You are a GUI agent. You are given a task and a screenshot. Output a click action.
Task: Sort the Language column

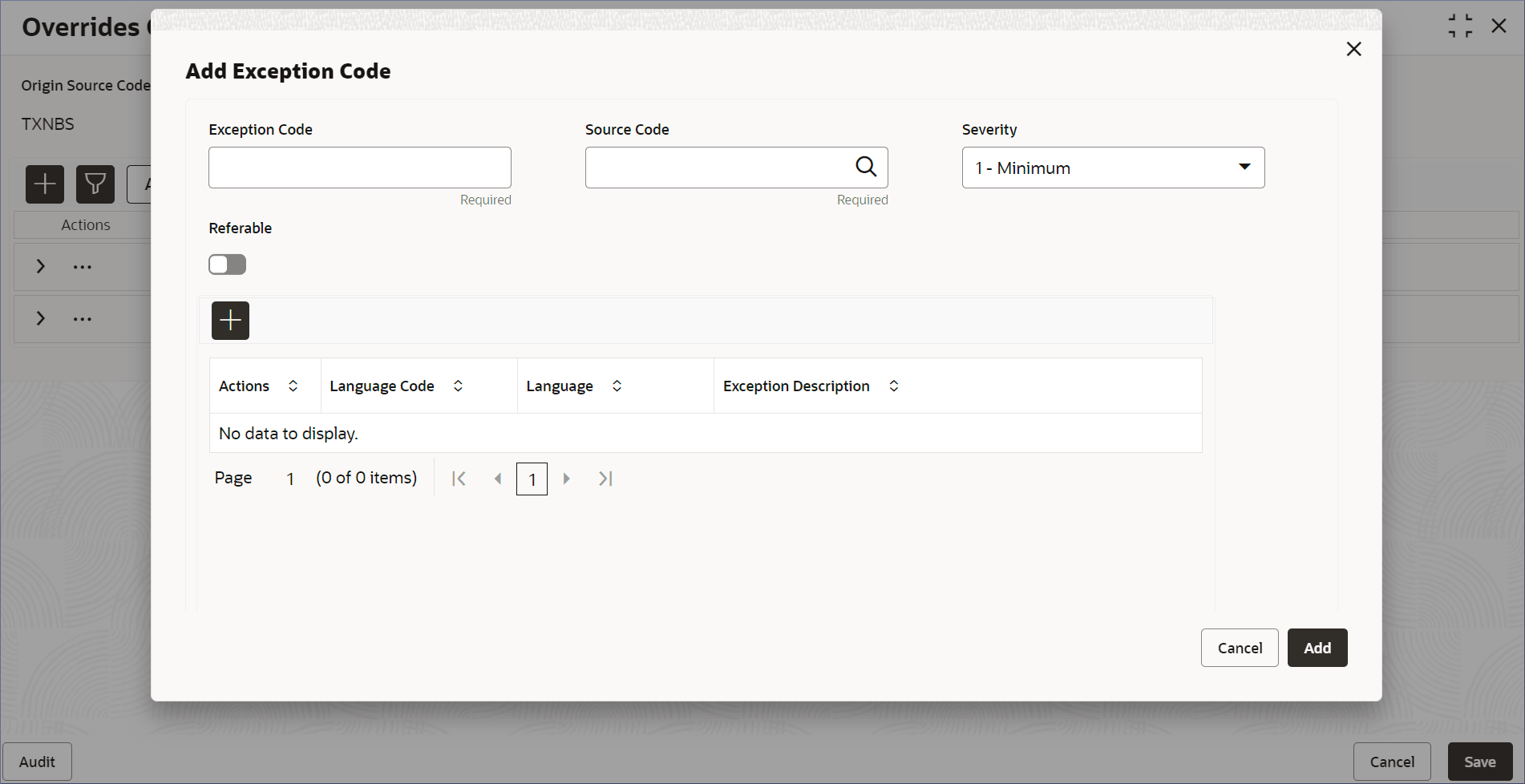coord(617,386)
